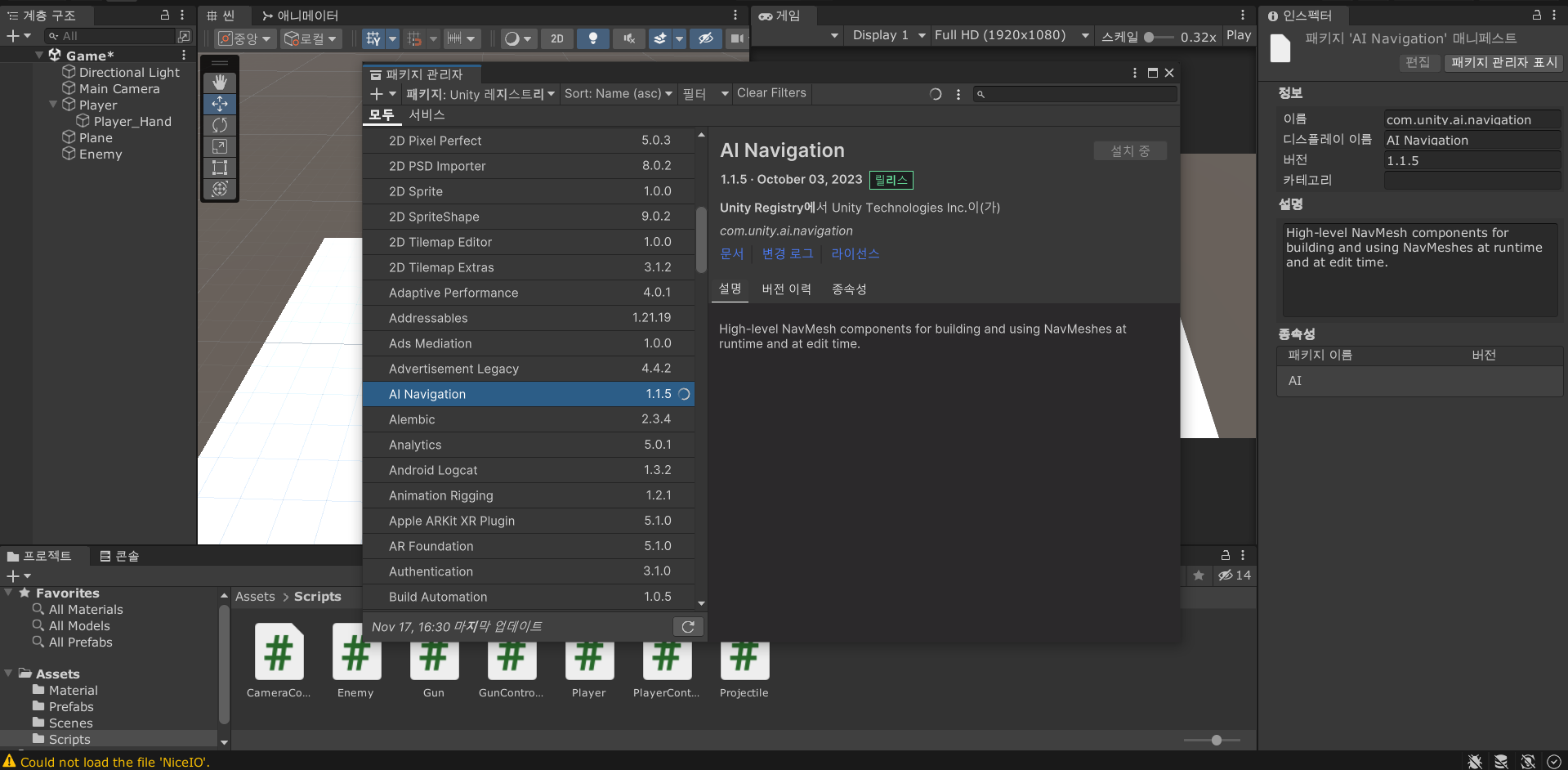Open the 변경 로그 link
Viewport: 1568px width, 770px height.
[x=788, y=253]
